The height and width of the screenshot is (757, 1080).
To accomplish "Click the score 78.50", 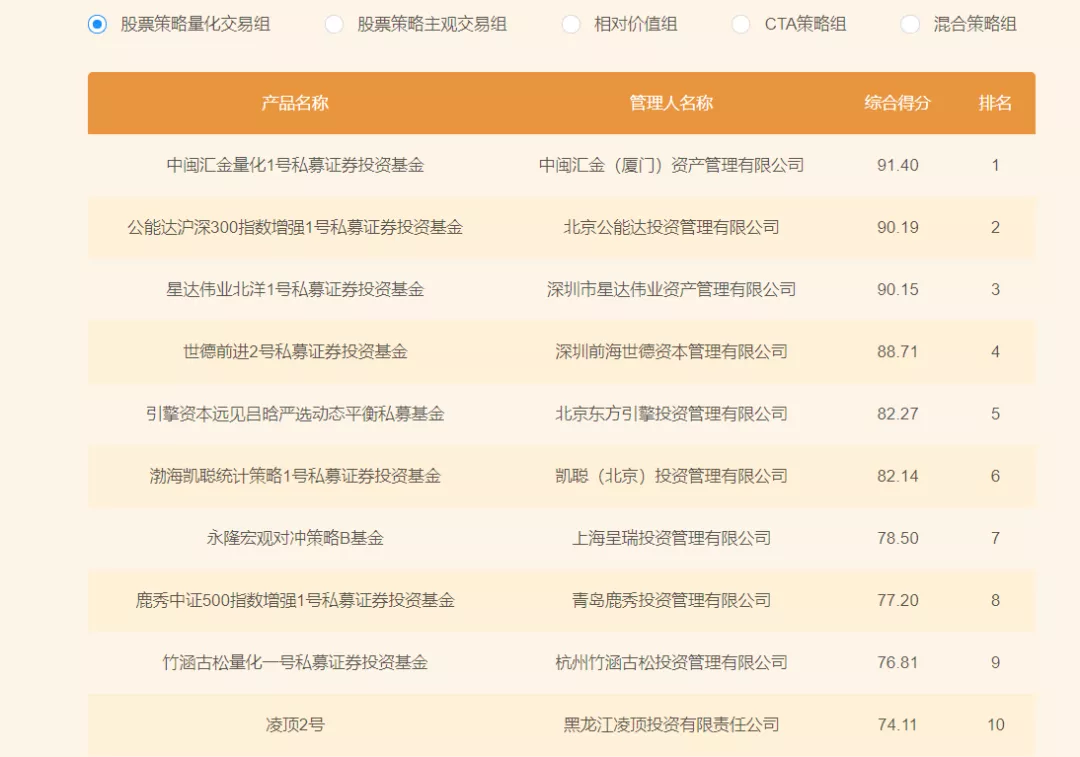I will point(897,538).
